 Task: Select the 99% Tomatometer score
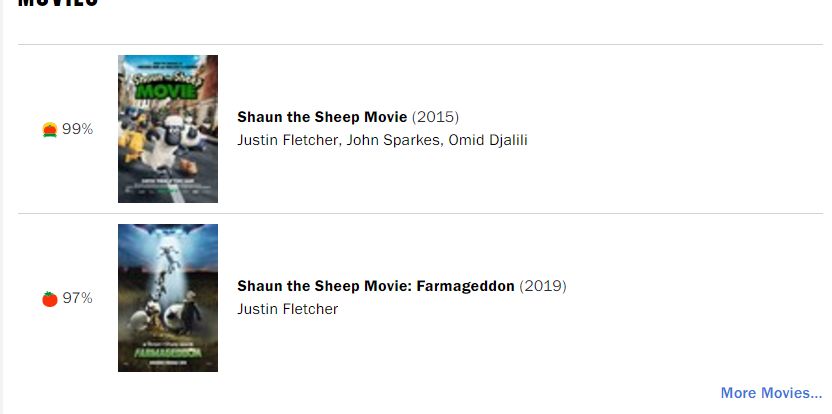(77, 129)
